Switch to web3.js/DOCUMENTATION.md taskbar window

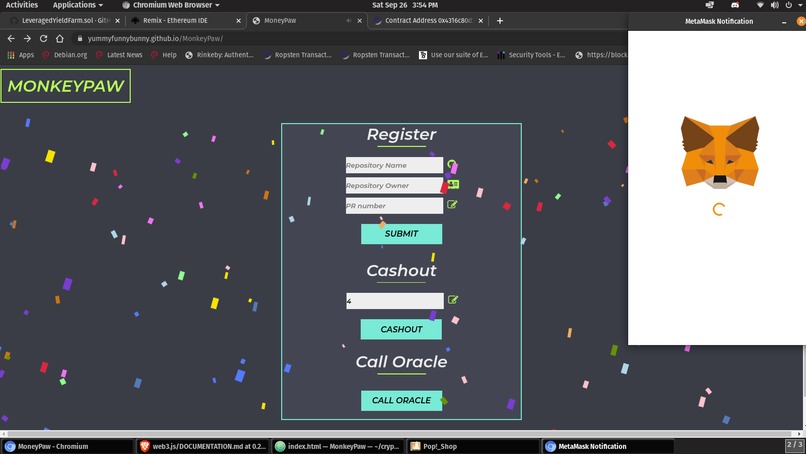coord(203,446)
